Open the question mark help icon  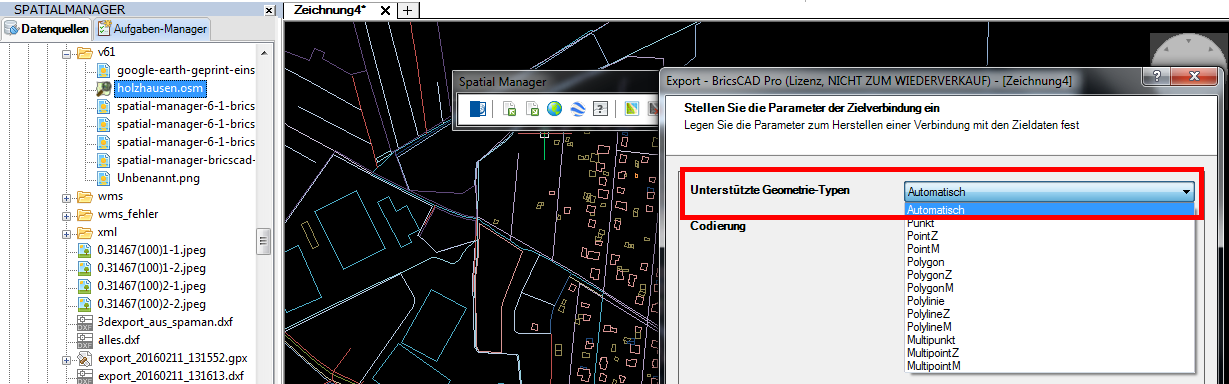[x=600, y=109]
